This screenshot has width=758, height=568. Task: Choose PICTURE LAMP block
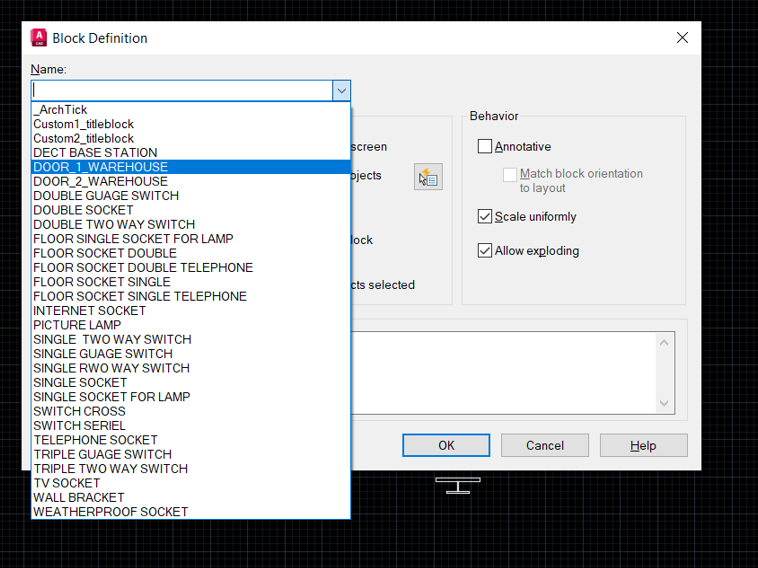(x=191, y=325)
